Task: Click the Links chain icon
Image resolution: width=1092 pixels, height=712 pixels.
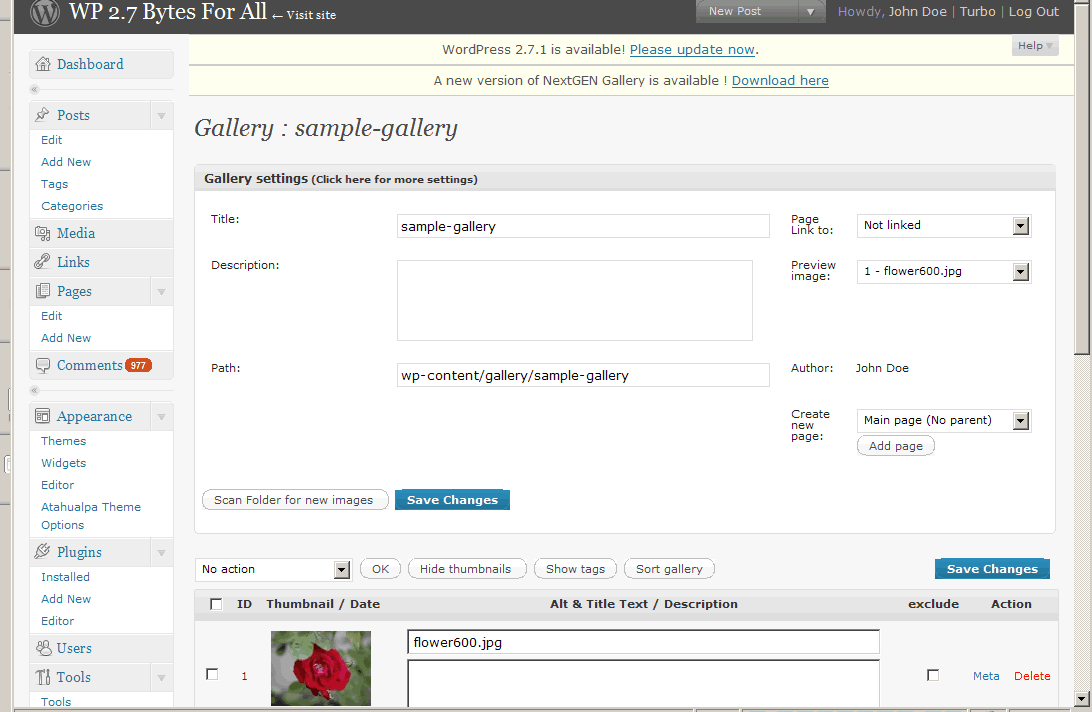Action: (x=42, y=262)
